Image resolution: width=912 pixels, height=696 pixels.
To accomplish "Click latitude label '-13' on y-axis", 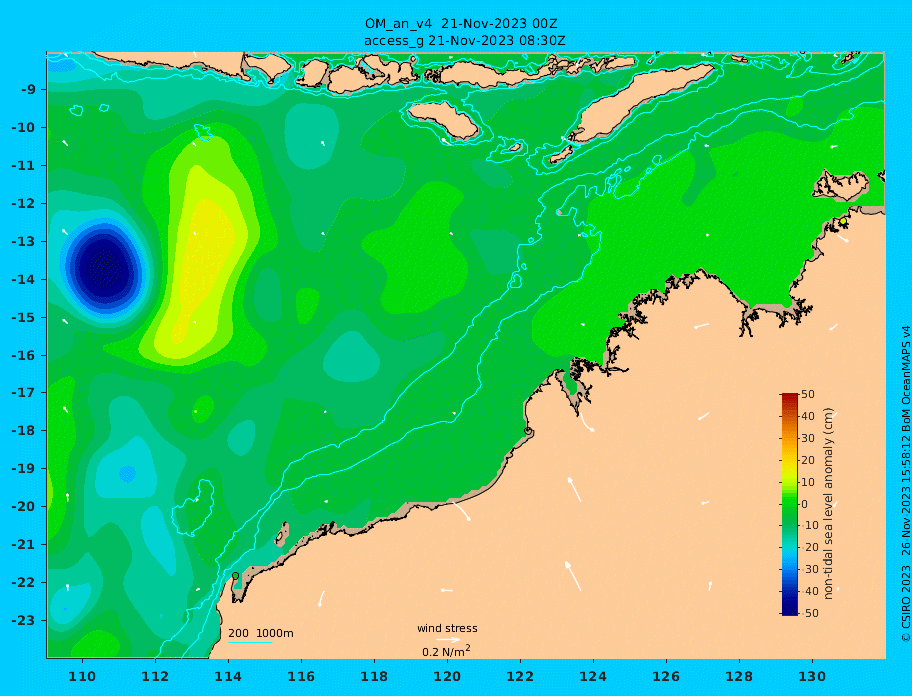I will [x=24, y=241].
